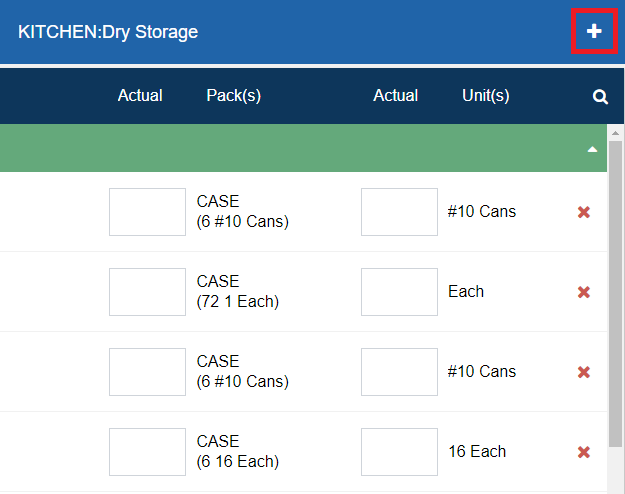Enter pack count for first CASE (6 #10 Cans)
Screen dimensions: 625x494
[x=147, y=212]
